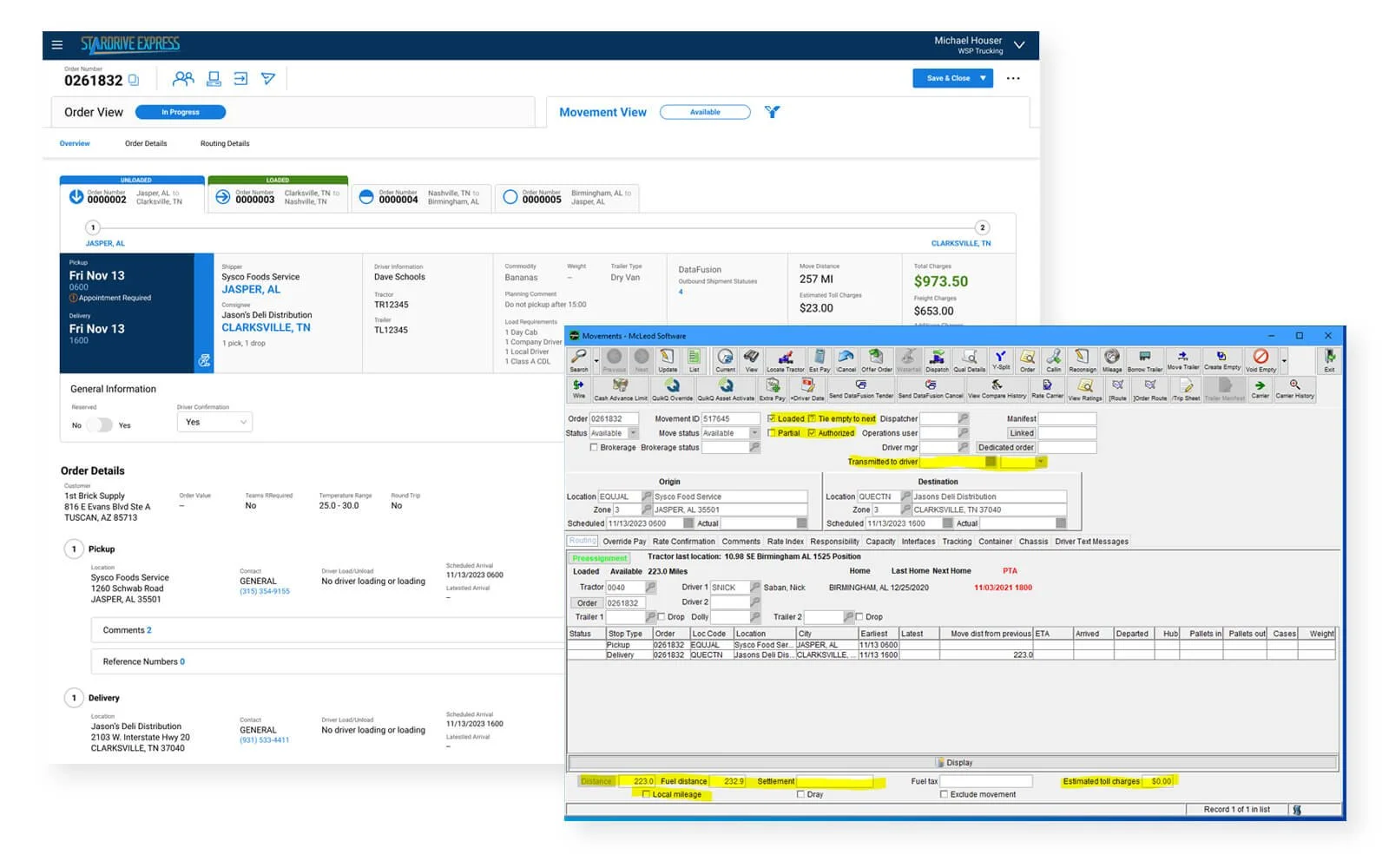Switch to the Order Details tab
This screenshot has height=868, width=1389.
click(146, 143)
